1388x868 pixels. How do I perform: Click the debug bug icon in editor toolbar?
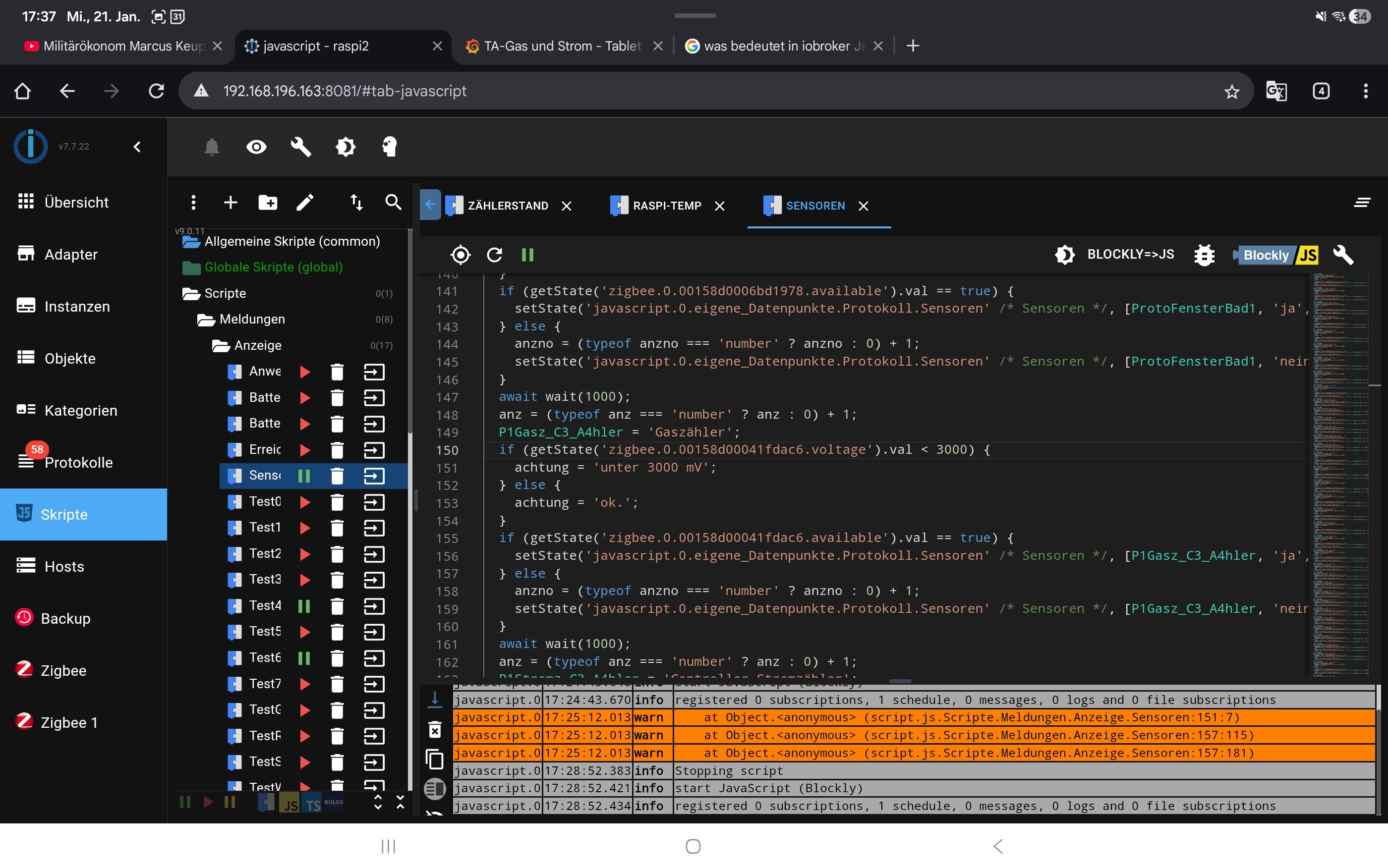tap(1204, 255)
